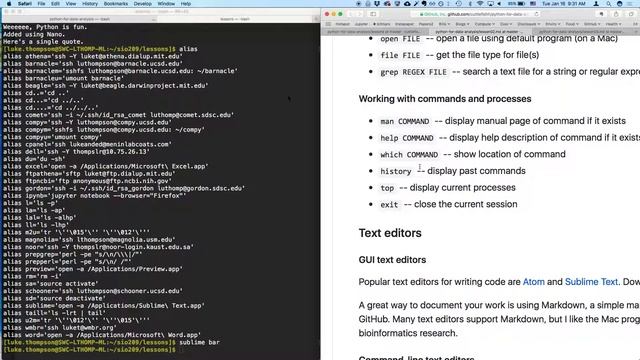Click the cloud upload icon in menu bar
Image resolution: width=640 pixels, height=360 pixels.
407,4
